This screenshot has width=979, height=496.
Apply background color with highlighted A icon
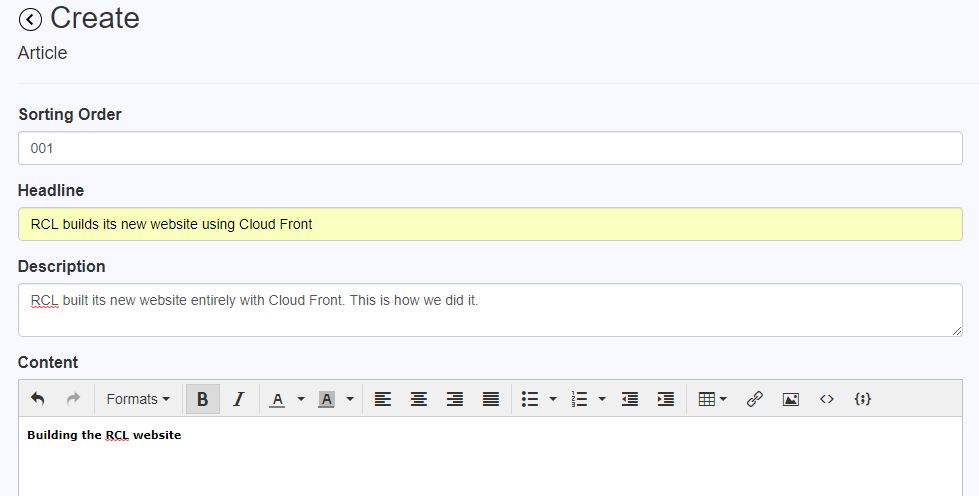pos(327,399)
